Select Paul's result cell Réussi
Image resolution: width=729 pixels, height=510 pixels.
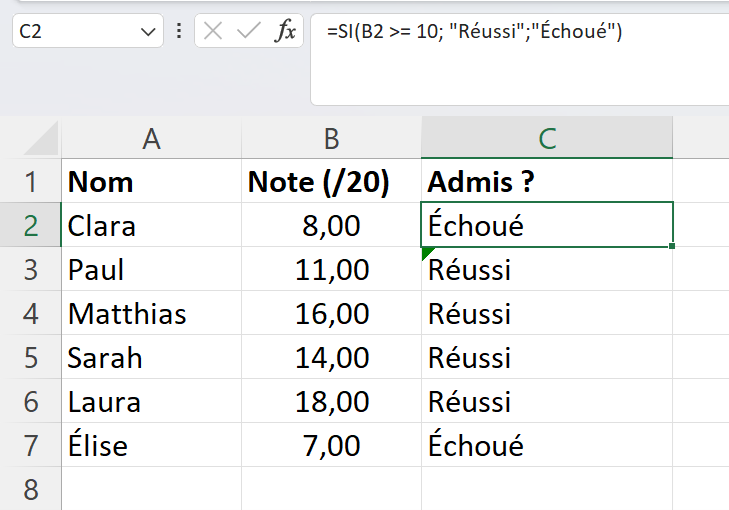click(547, 269)
